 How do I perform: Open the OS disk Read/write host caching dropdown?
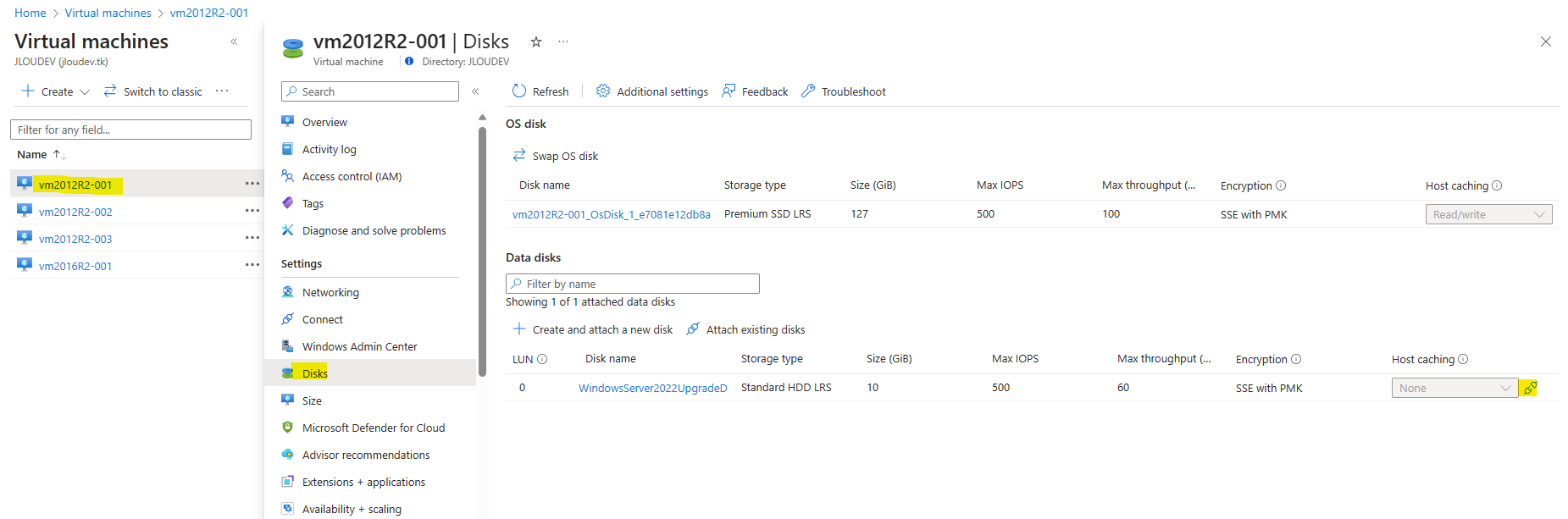pos(1488,214)
